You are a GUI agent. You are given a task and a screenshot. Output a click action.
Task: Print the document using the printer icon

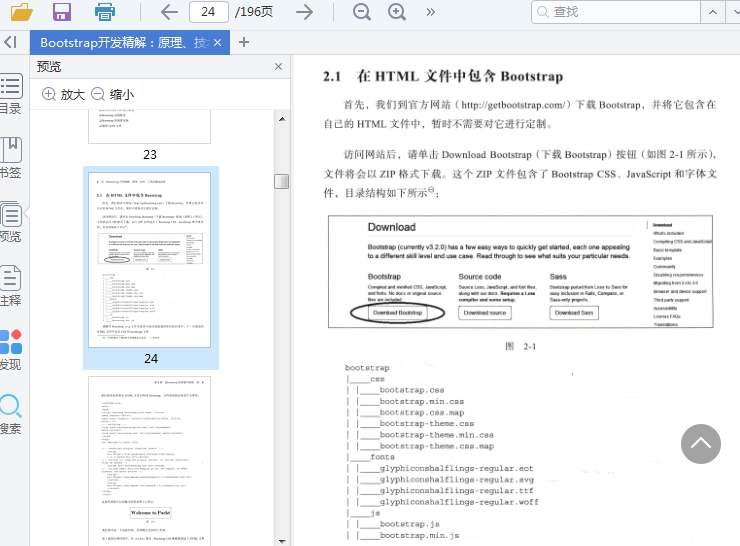pyautogui.click(x=105, y=12)
